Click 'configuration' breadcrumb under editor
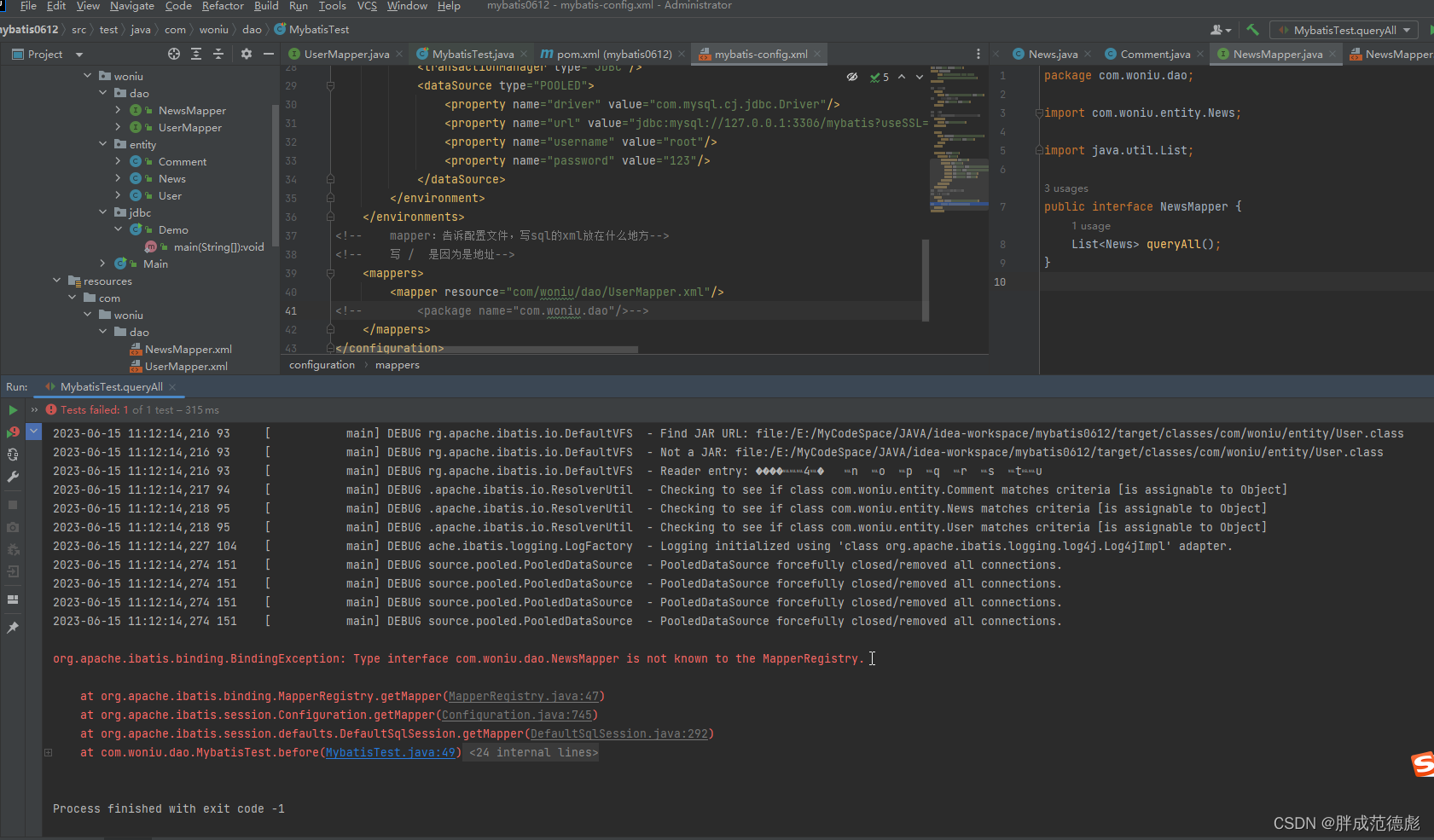1434x840 pixels. (322, 365)
